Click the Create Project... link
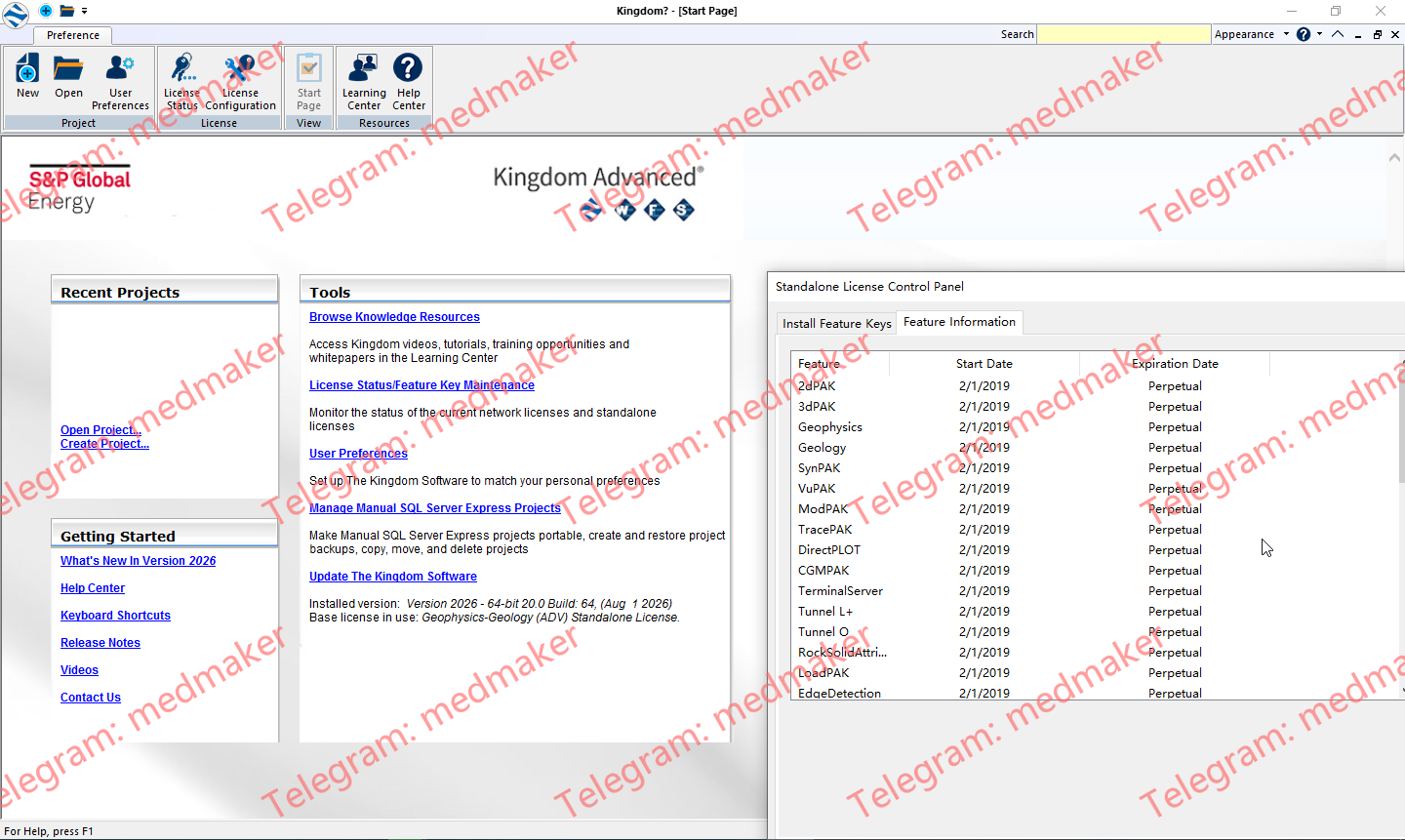 click(x=104, y=444)
